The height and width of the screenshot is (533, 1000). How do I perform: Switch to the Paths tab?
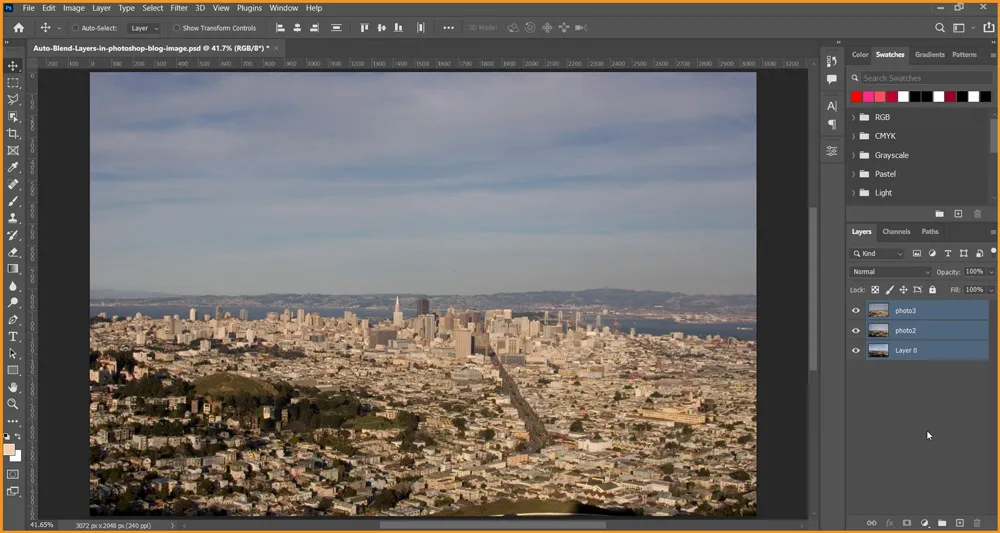click(930, 231)
